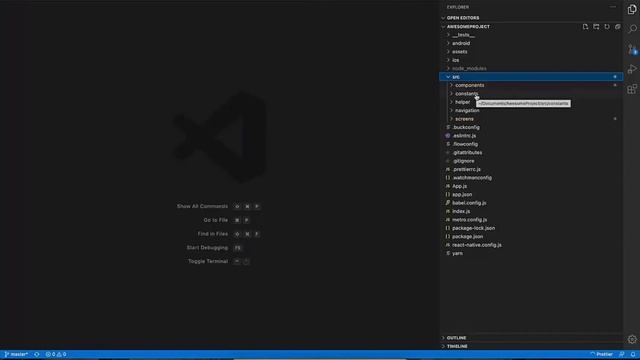Open the Explorer views and more actions menu

click(613, 7)
